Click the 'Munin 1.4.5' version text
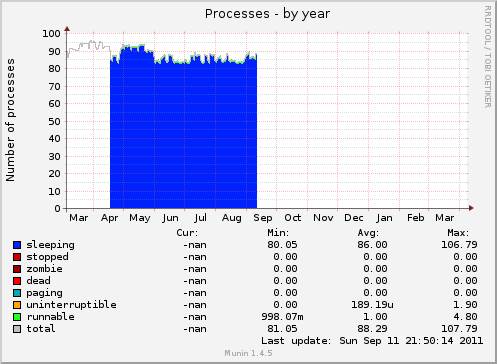Screen dimensions: 497x364 [248, 353]
